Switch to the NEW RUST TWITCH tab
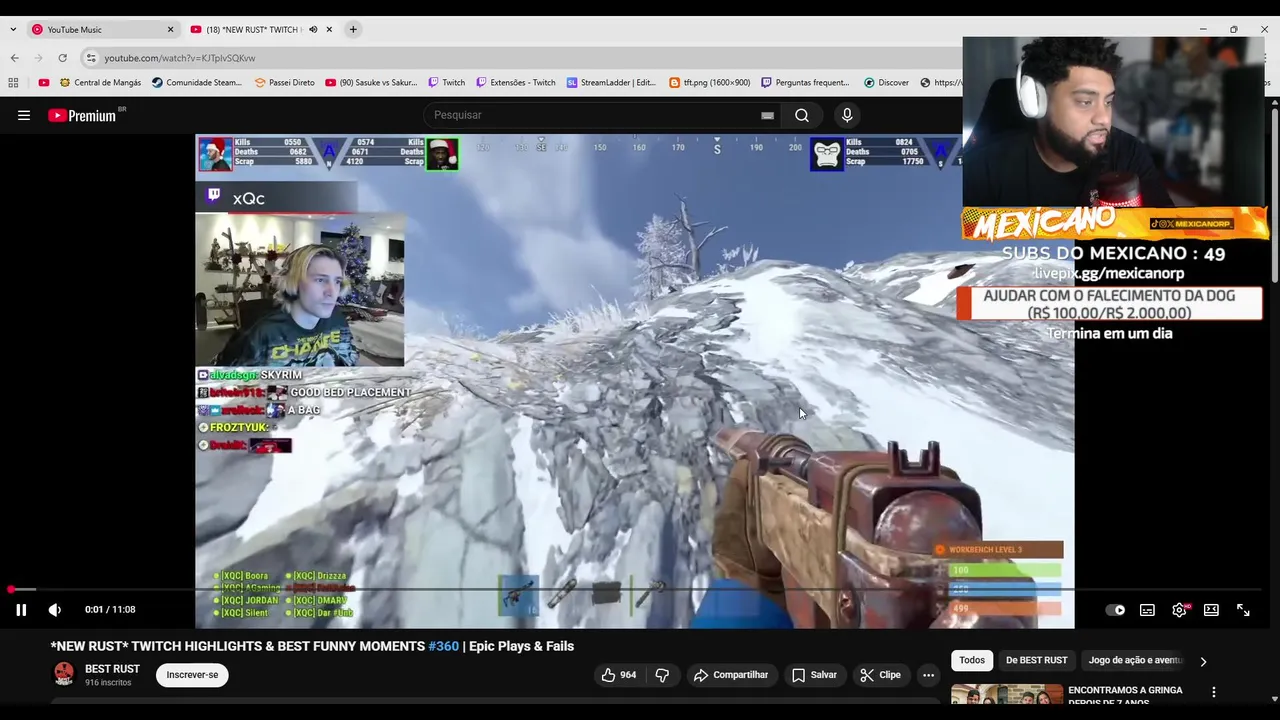 coord(250,29)
